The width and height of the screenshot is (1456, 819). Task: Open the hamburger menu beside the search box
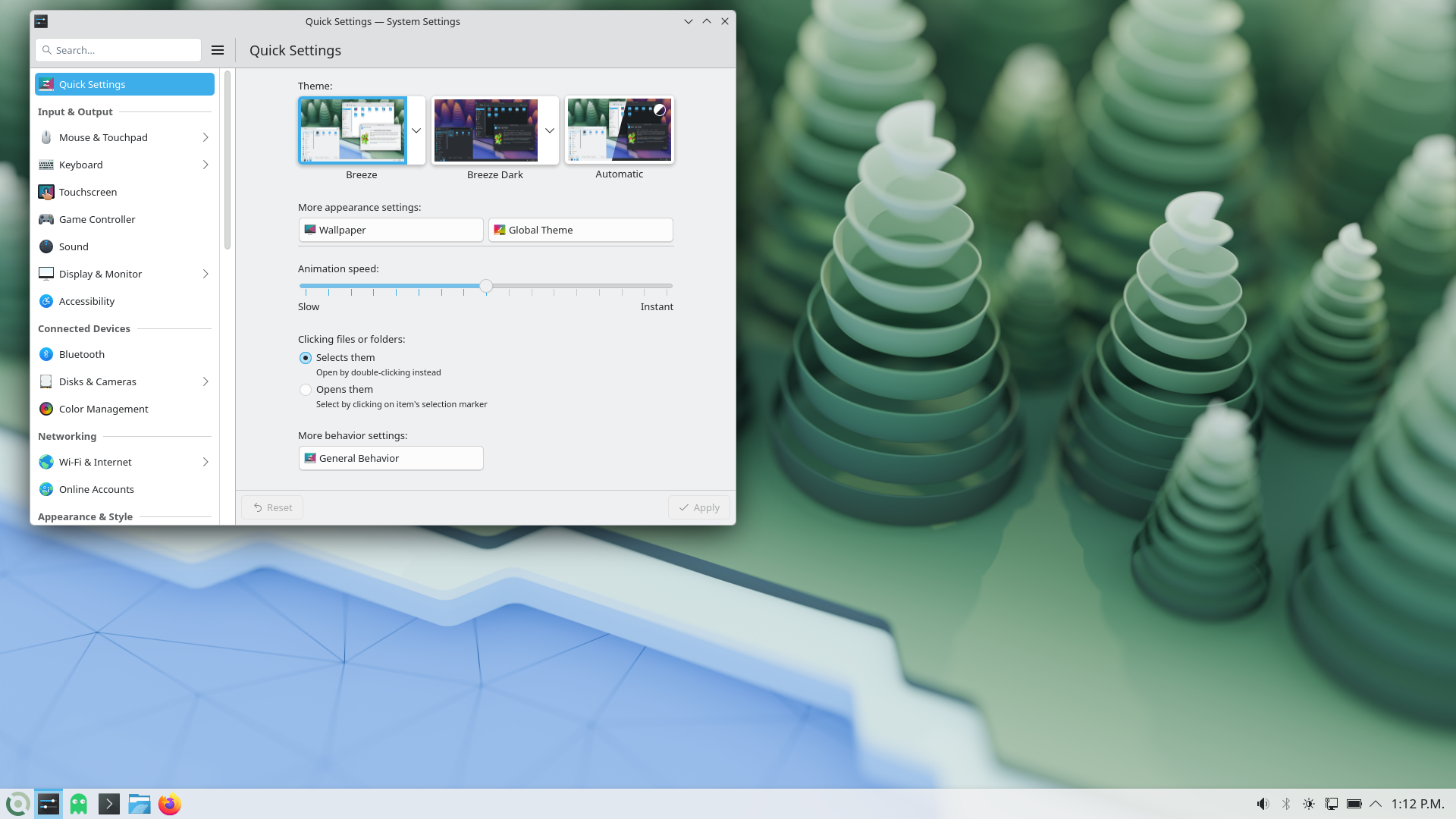click(218, 50)
